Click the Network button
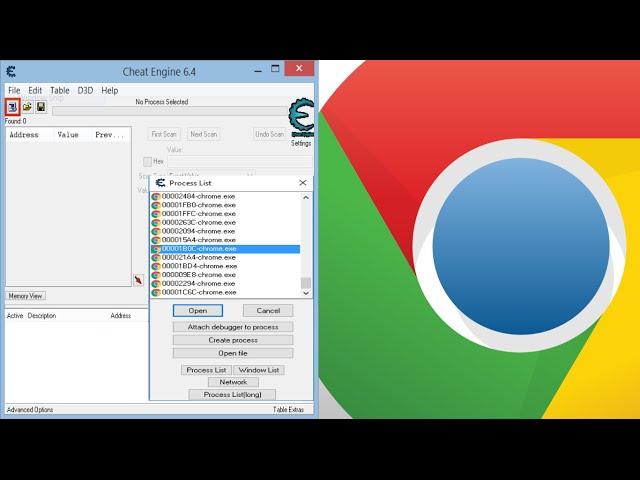The width and height of the screenshot is (640, 480). 233,382
